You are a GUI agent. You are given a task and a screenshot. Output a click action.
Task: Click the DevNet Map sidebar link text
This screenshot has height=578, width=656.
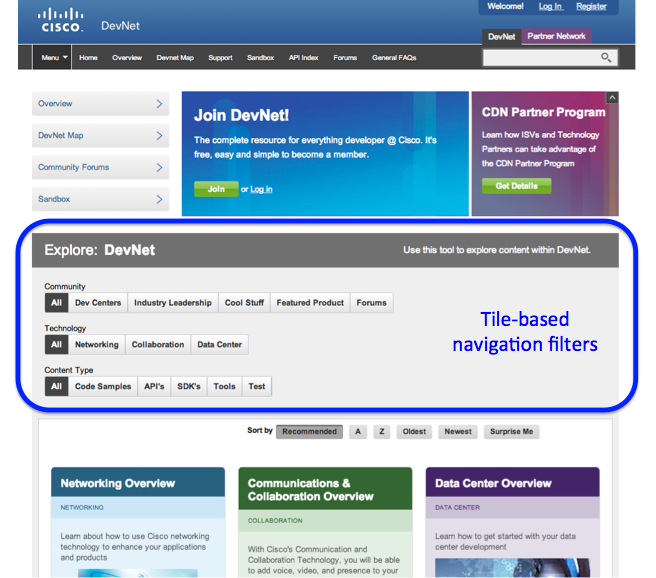click(61, 136)
